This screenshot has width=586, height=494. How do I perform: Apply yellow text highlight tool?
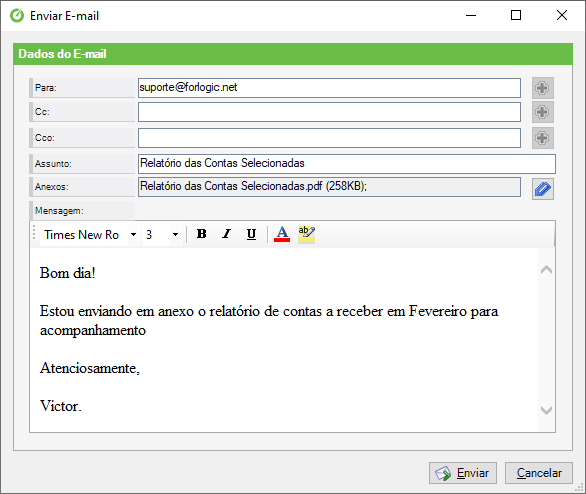pos(306,234)
